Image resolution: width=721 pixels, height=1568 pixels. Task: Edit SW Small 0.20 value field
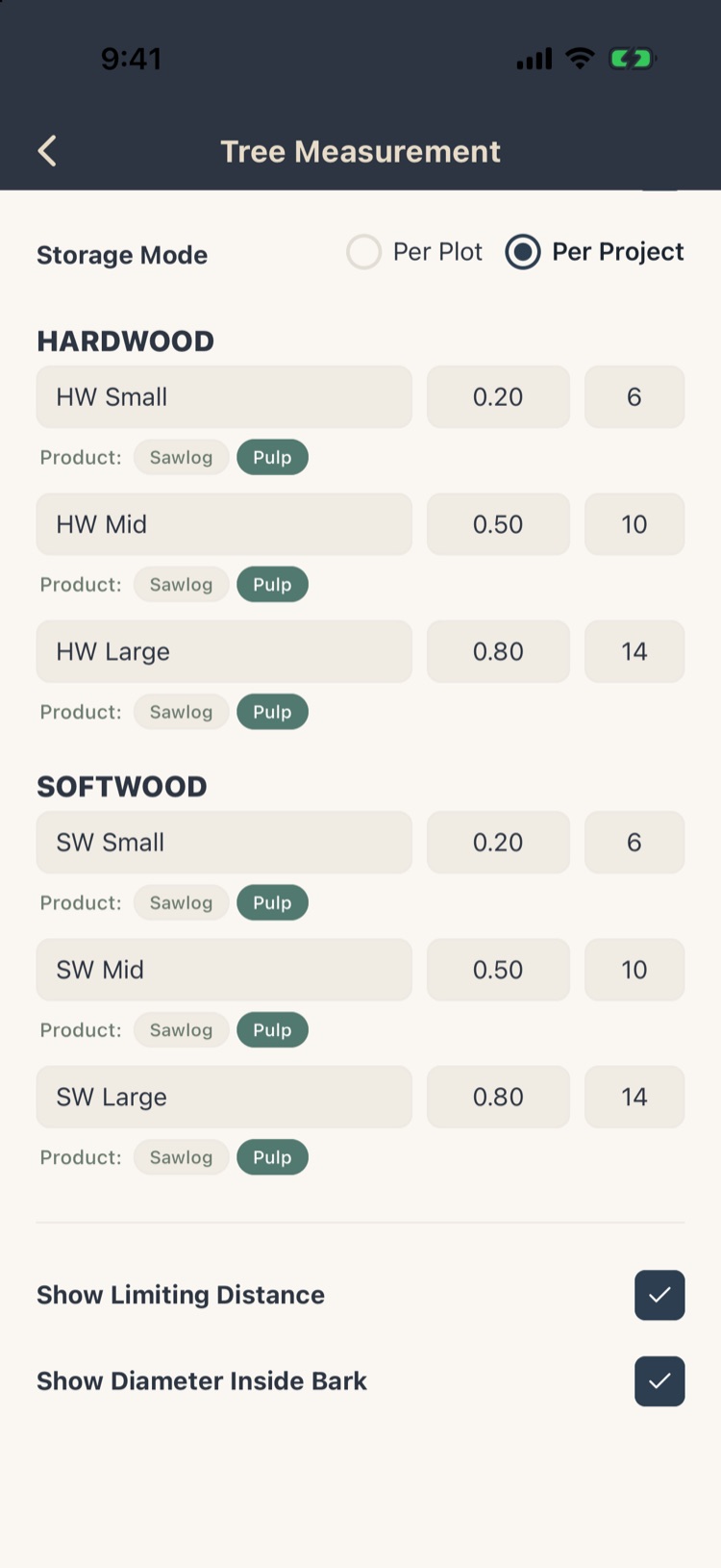498,843
